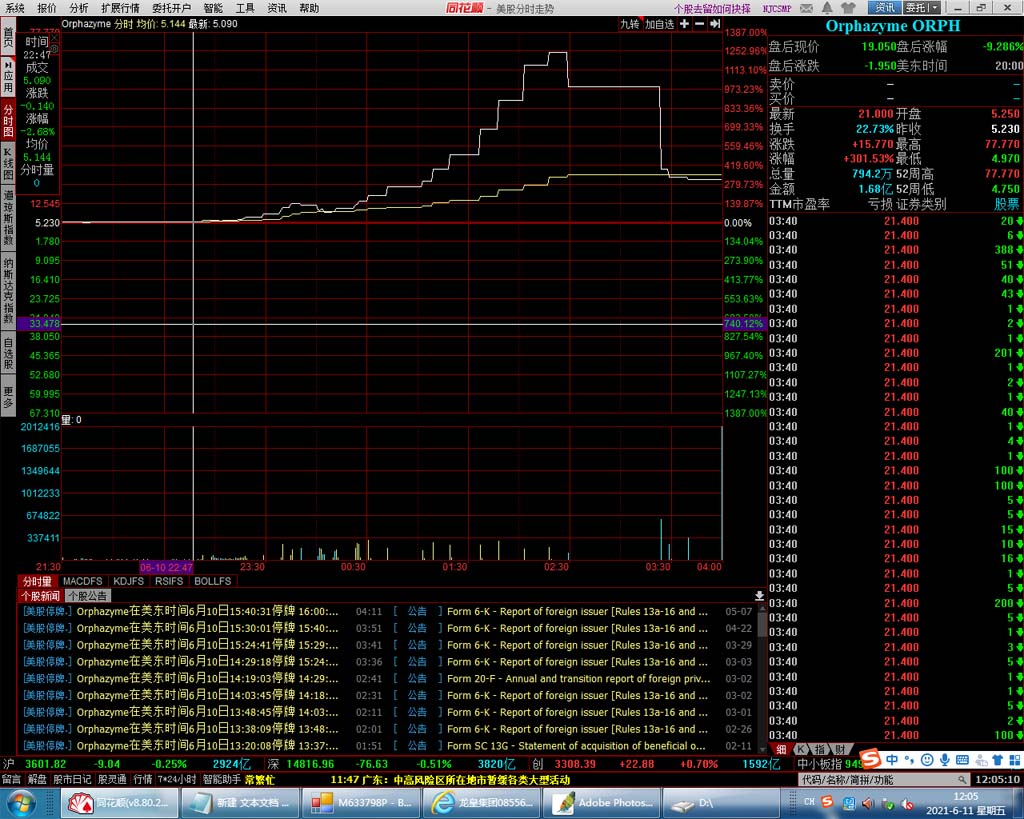
Task: Select the 自选股 sidebar tab
Action: [x=8, y=353]
